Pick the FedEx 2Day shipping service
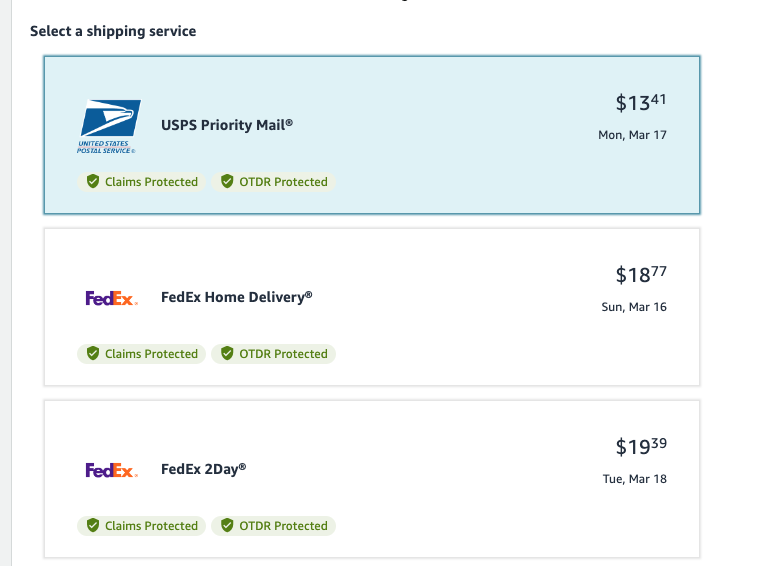767x566 pixels. [372, 479]
